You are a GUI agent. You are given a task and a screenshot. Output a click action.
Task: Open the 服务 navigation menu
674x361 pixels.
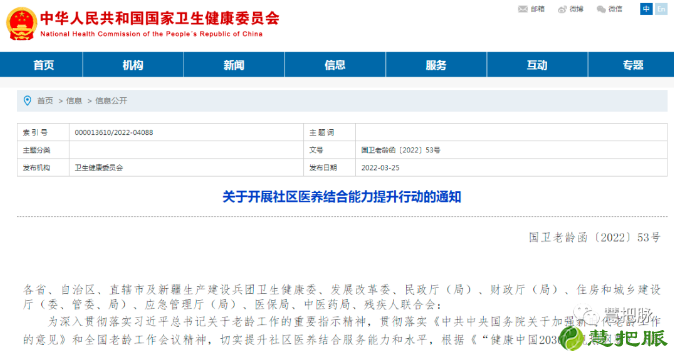coord(436,65)
